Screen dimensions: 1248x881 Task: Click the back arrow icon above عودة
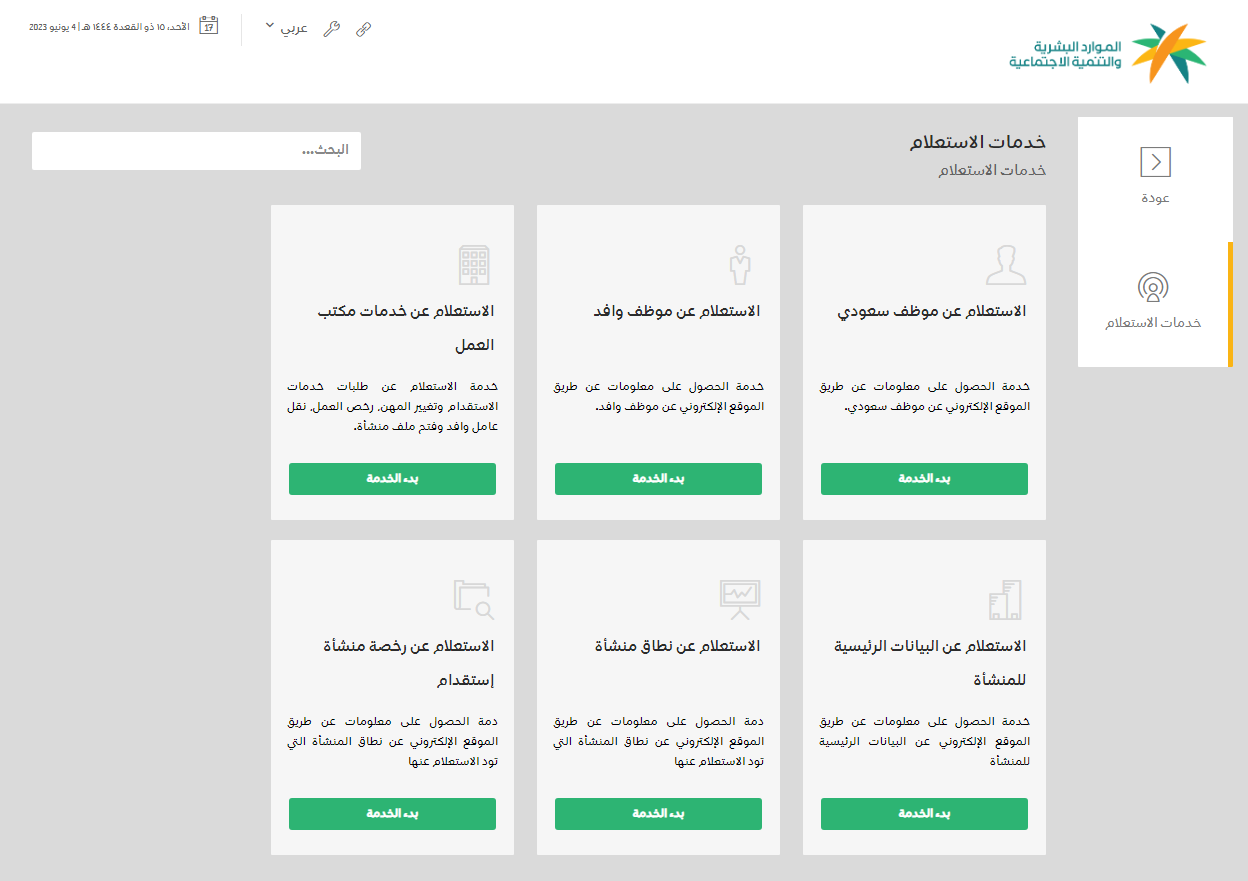[x=1155, y=162]
